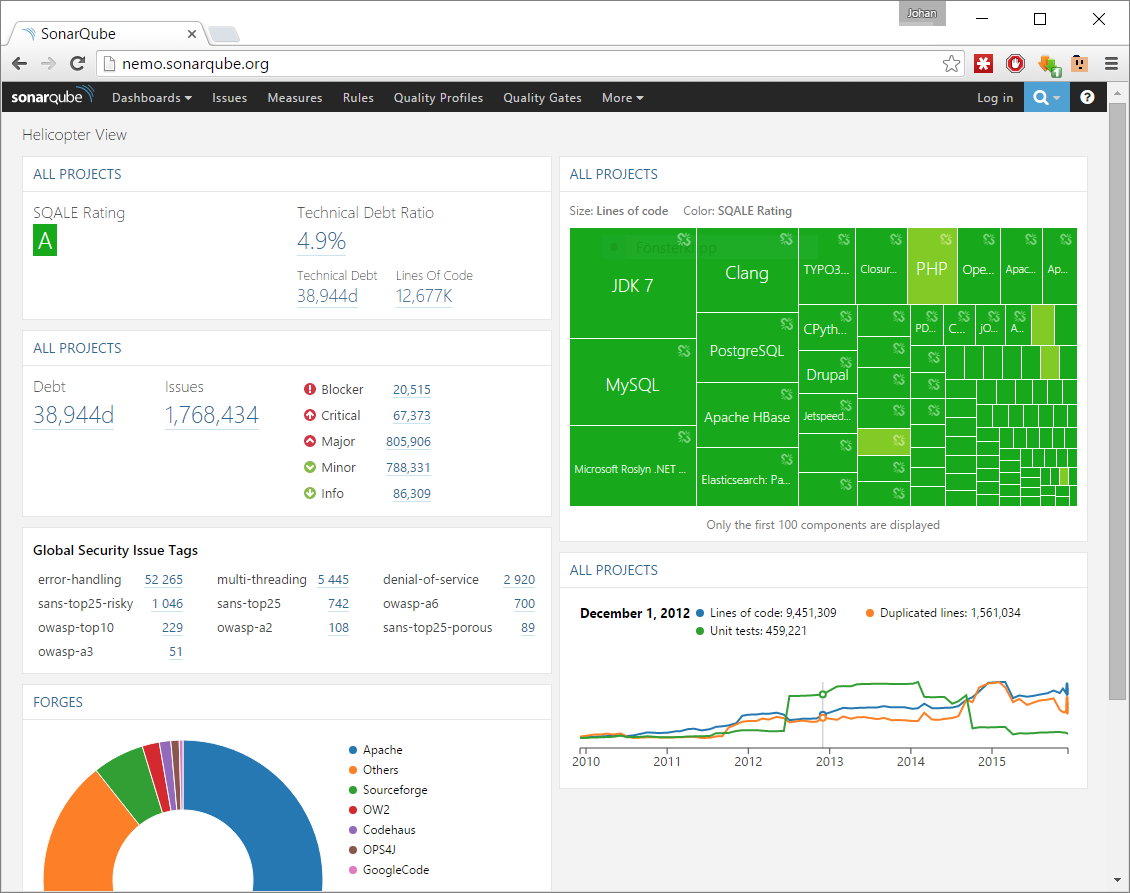The width and height of the screenshot is (1130, 893).
Task: Open the Issues menu item
Action: (229, 97)
